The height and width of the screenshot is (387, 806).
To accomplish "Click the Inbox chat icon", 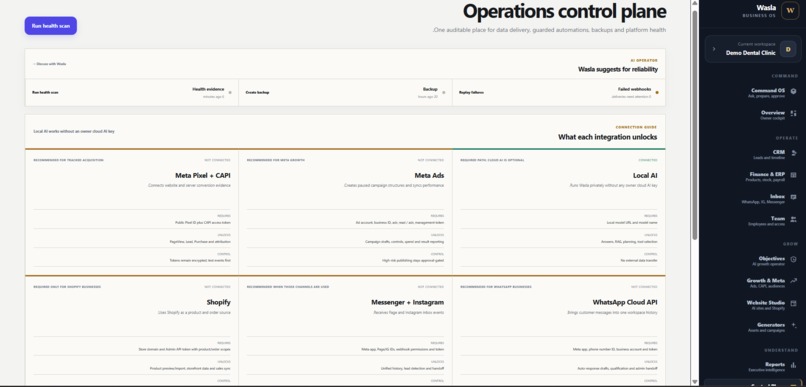I will coord(794,197).
